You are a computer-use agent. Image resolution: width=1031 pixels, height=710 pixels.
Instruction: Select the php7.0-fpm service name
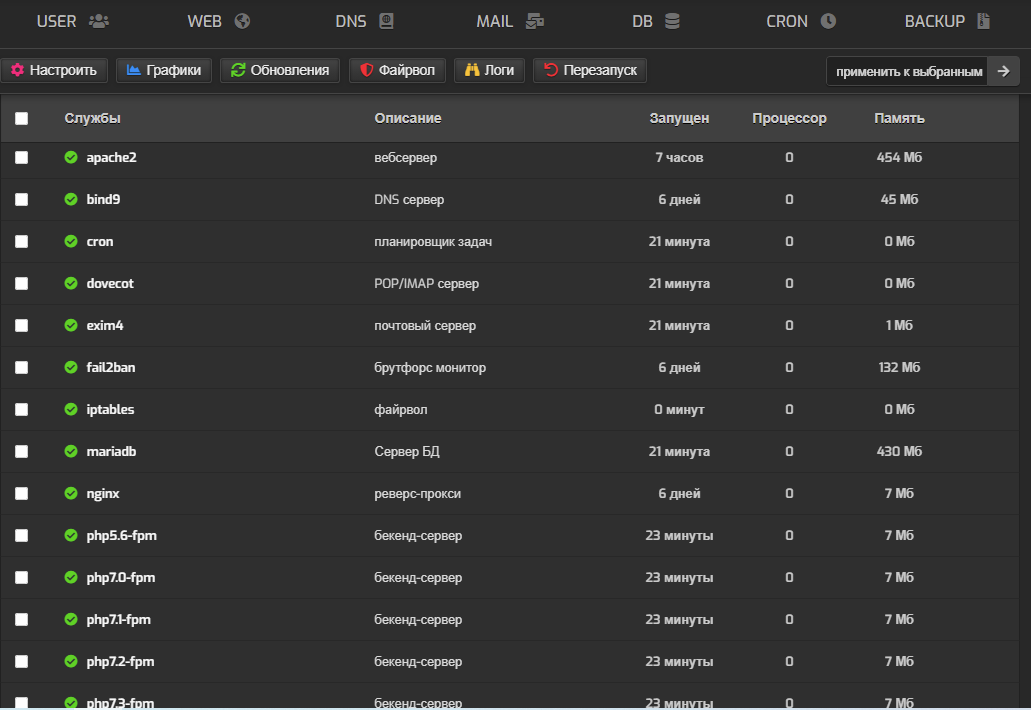[121, 578]
